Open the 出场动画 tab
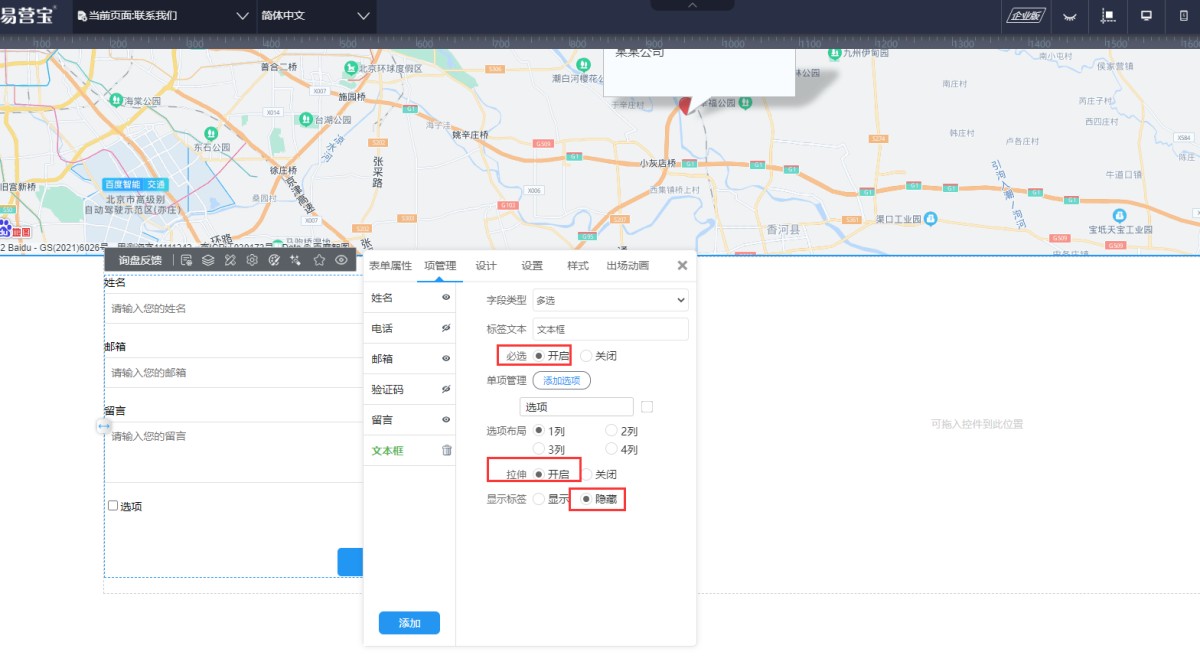This screenshot has height=665, width=1200. [627, 266]
